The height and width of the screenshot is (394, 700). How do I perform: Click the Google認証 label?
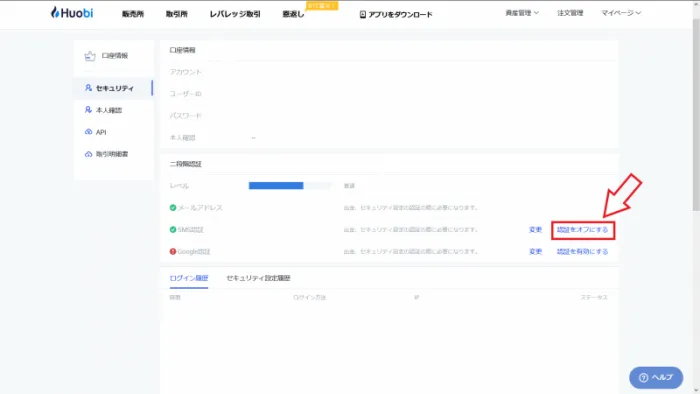click(x=194, y=251)
